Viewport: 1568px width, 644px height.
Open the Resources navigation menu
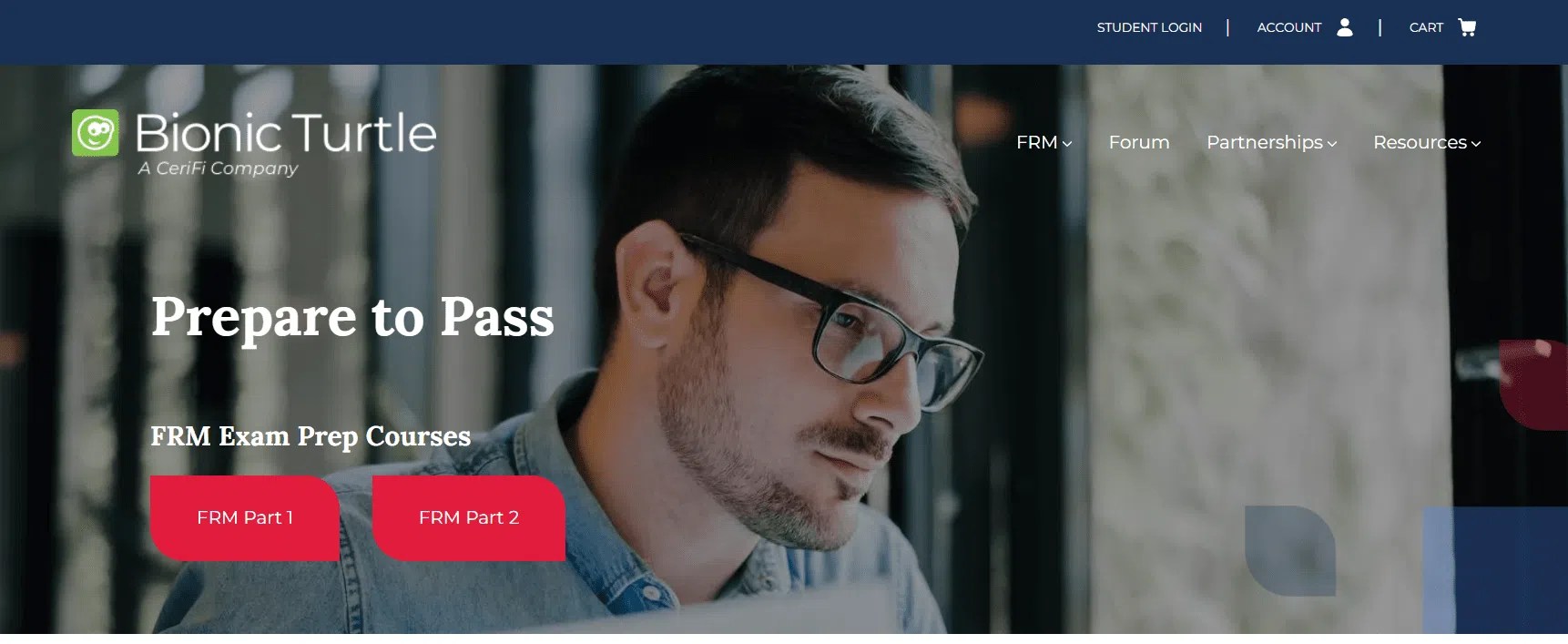(1420, 142)
